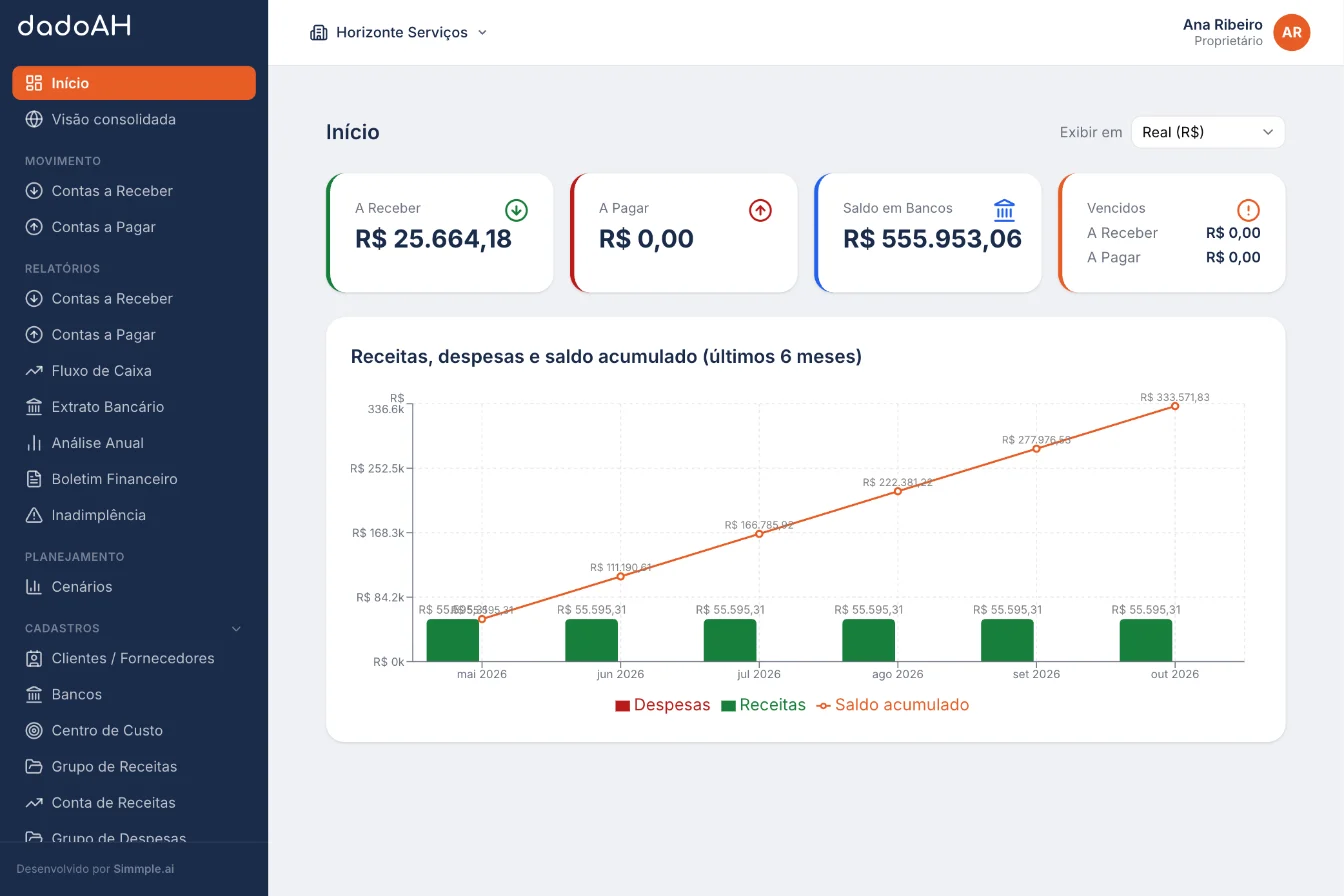
Task: Click the Receitas bar for jul 2026
Action: click(730, 640)
